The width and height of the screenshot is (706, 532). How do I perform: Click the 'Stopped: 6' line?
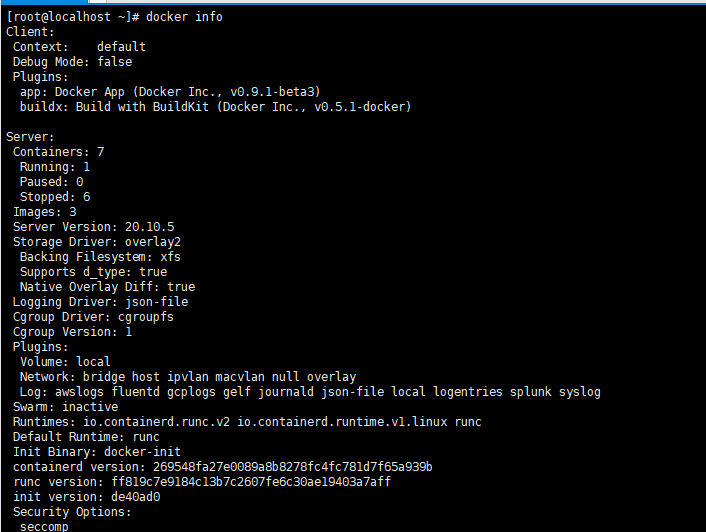pos(55,197)
